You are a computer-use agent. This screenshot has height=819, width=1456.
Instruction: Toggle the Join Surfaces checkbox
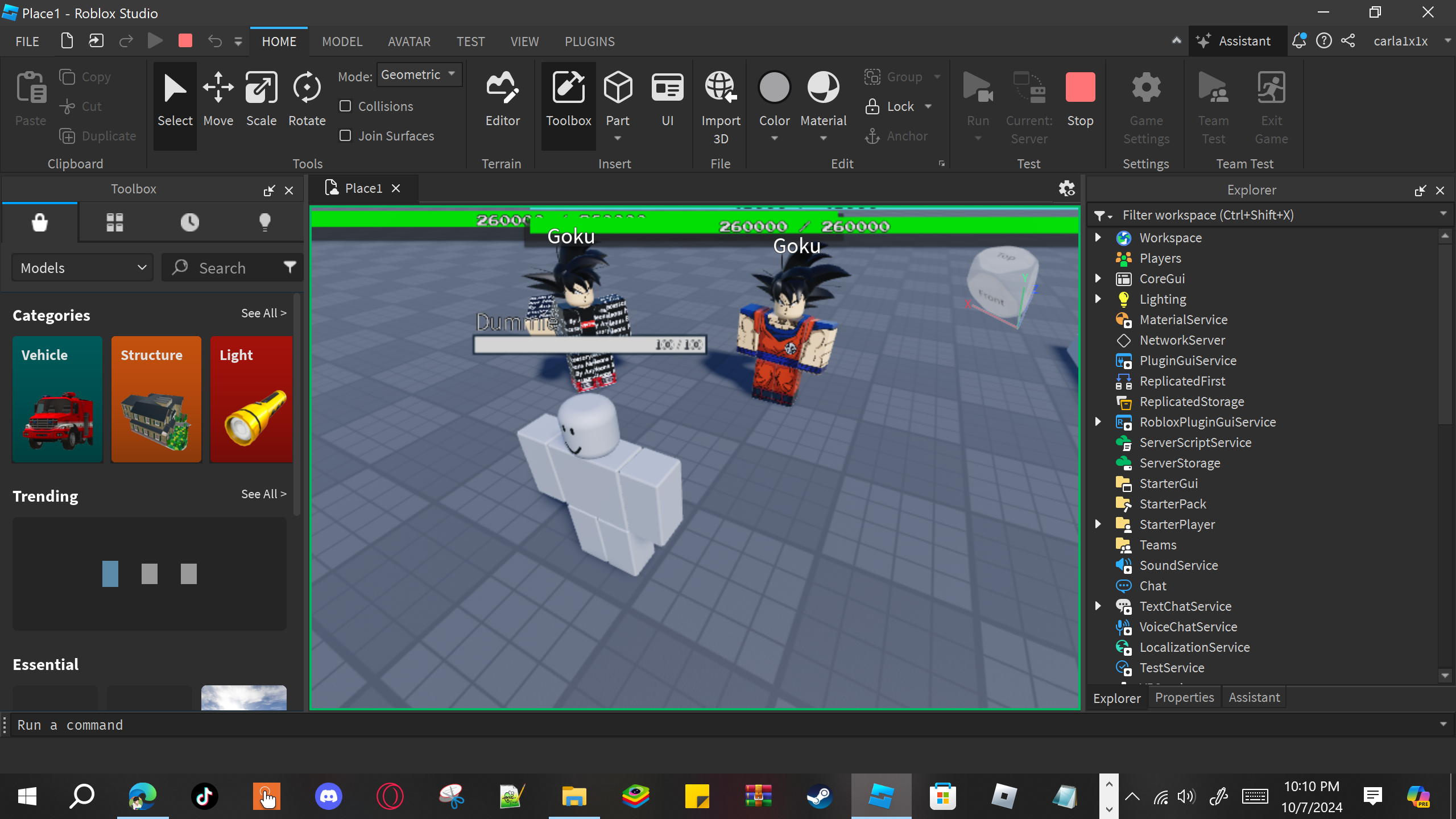(x=345, y=136)
